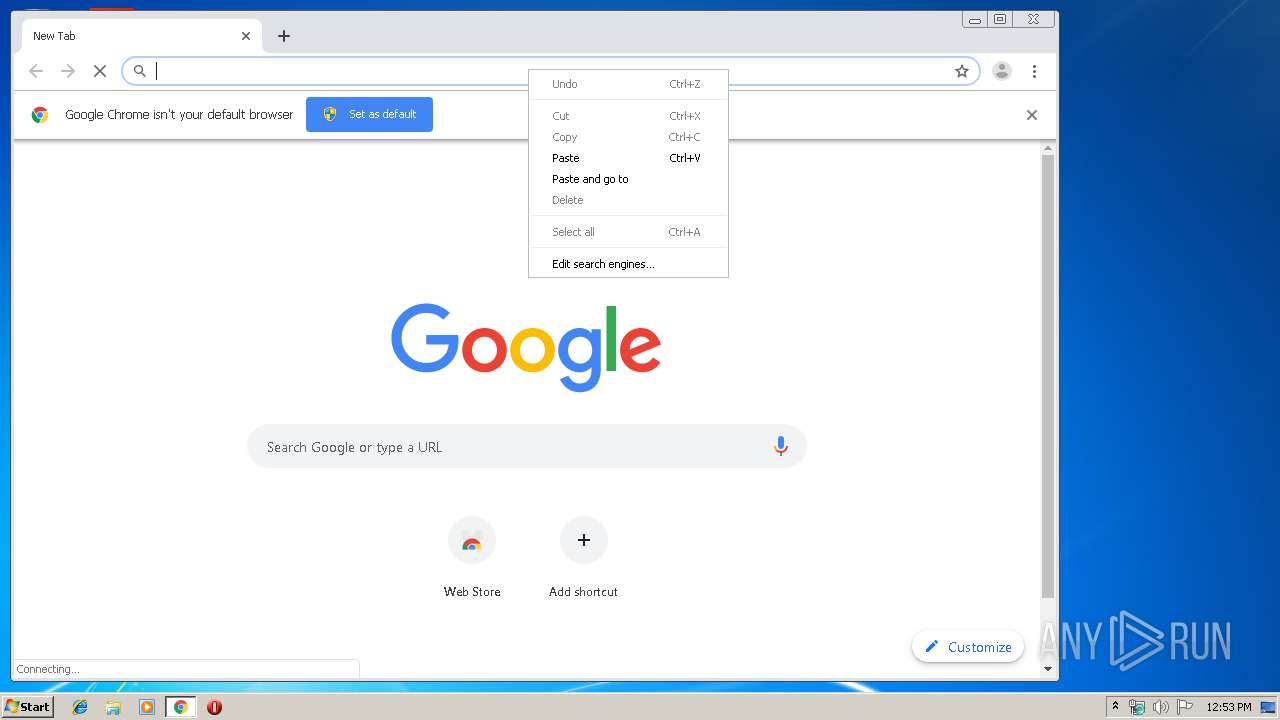Click the scrollbar down arrow

[x=1048, y=668]
